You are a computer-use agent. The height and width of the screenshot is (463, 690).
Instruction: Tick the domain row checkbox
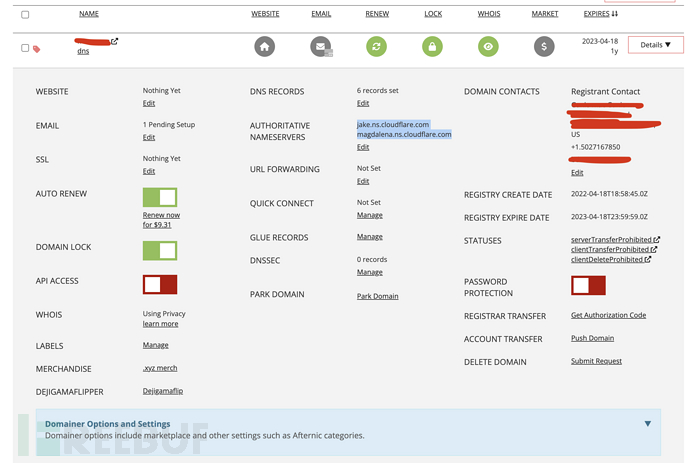coord(25,48)
